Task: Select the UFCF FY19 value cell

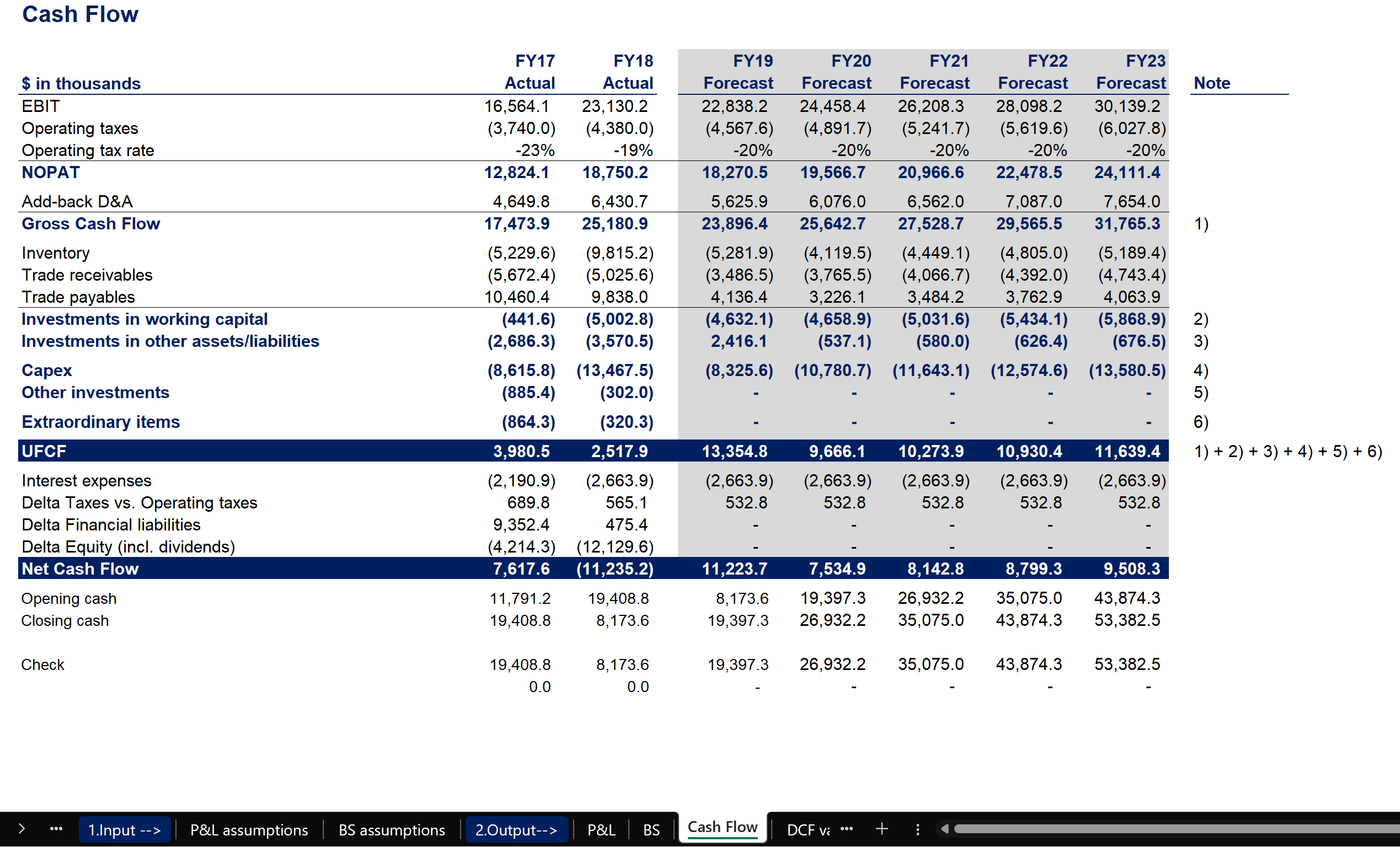Action: [x=734, y=452]
